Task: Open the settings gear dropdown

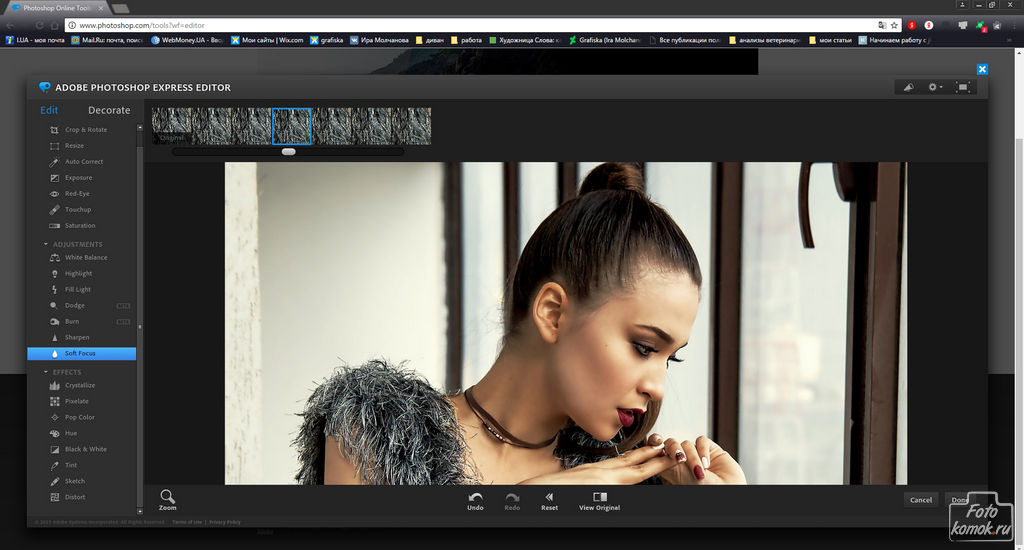Action: point(935,87)
